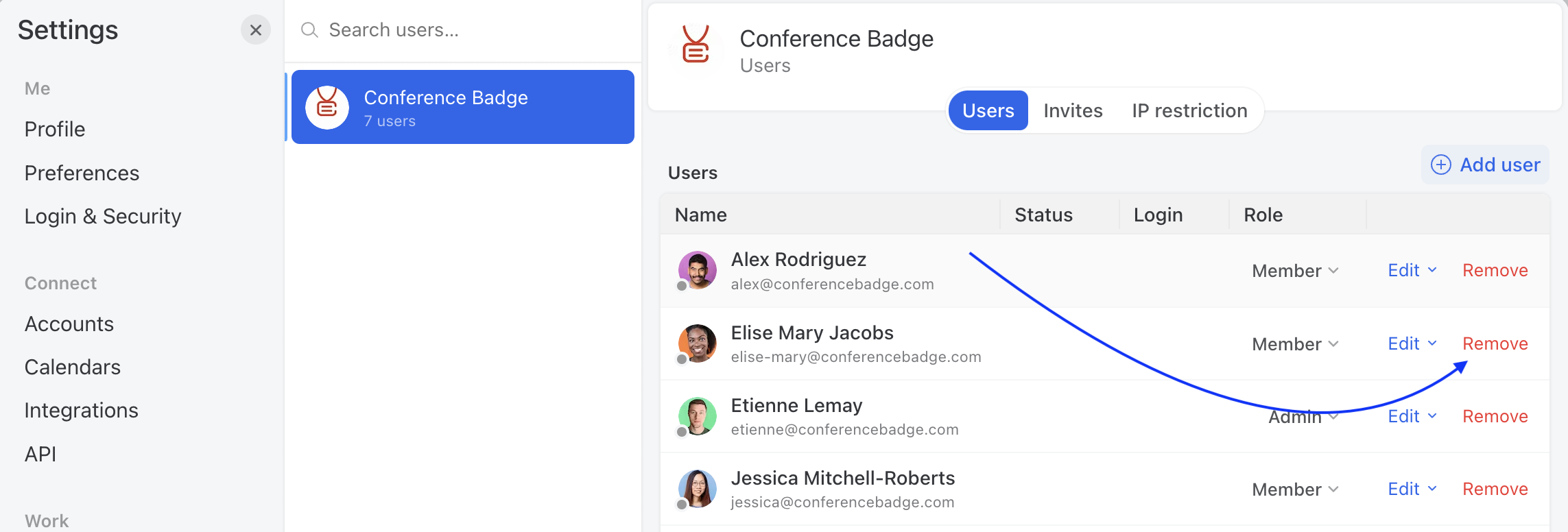Open the role dropdown for Jessica Mitchell-Roberts
This screenshot has width=1568, height=532.
point(1295,489)
